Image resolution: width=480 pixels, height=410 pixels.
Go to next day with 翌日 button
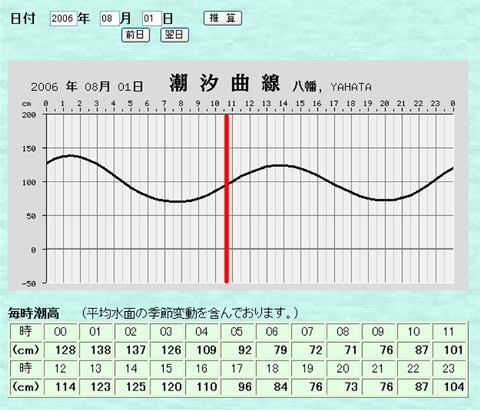(174, 35)
